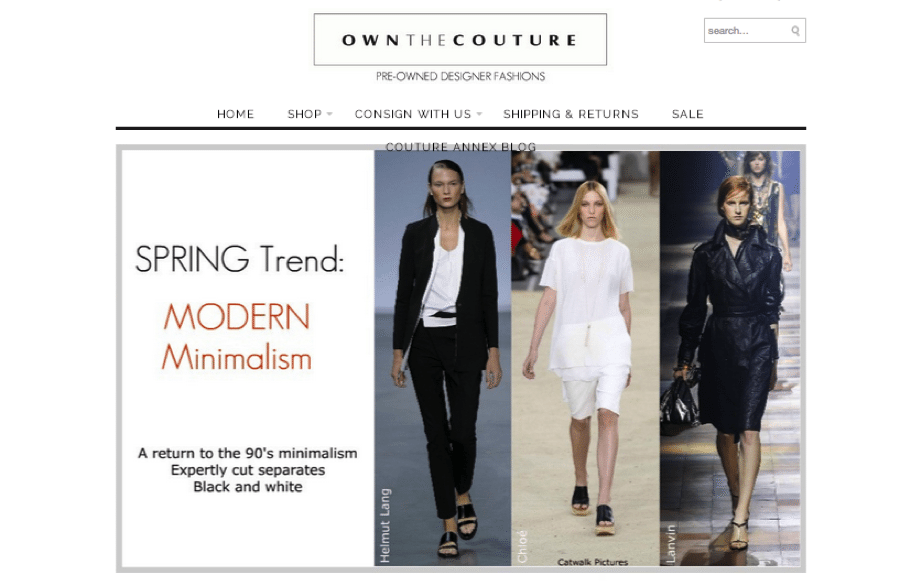Open the COUTURE ANNEX BLOG link
900x582 pixels.
point(461,147)
